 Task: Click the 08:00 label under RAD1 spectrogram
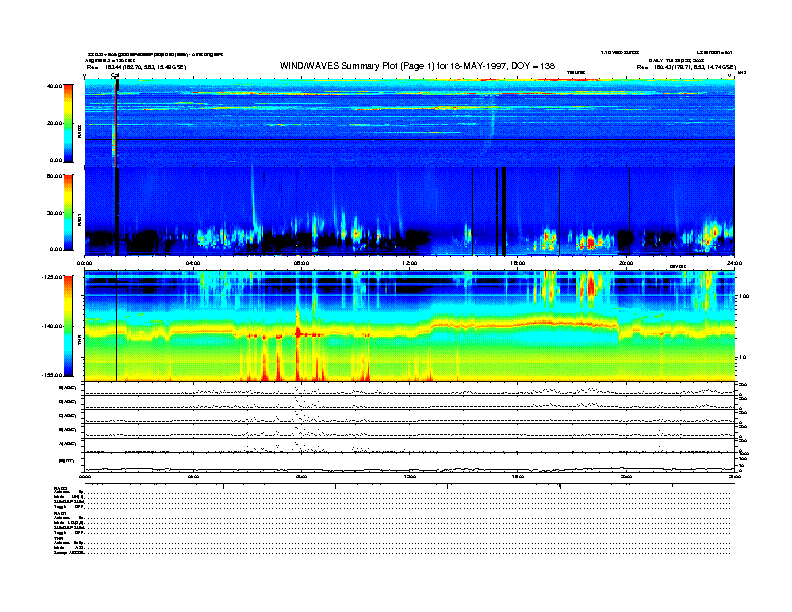point(302,263)
